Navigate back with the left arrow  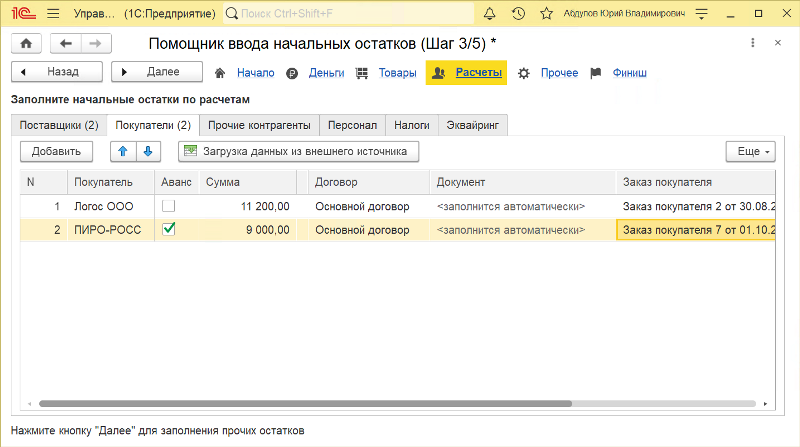point(65,43)
